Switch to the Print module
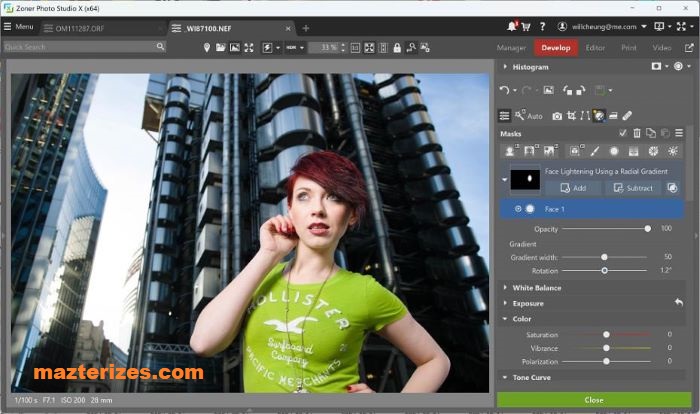Viewport: 700px width, 414px height. pos(629,48)
